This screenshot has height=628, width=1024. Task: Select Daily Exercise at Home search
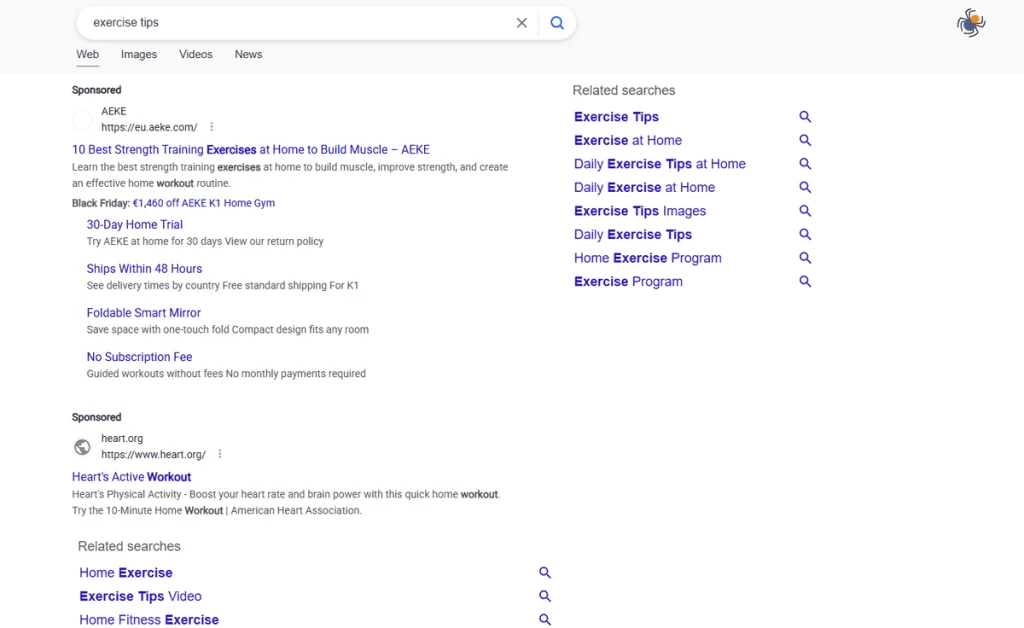[645, 187]
